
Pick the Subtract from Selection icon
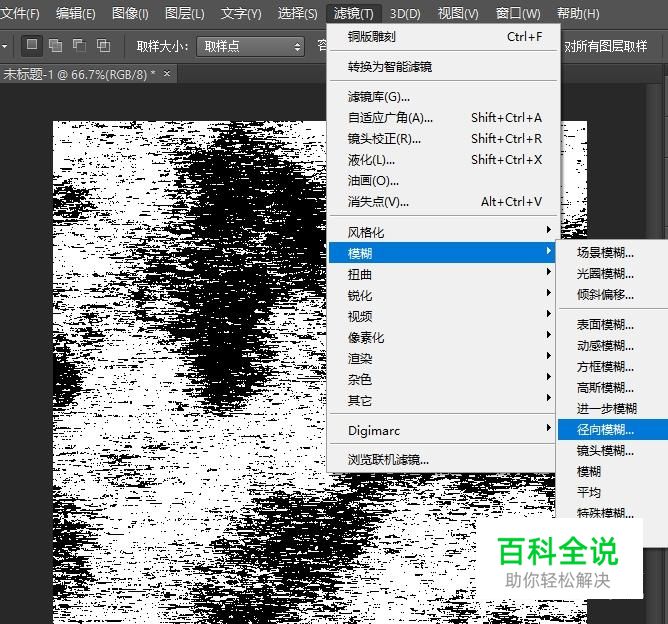(x=79, y=46)
